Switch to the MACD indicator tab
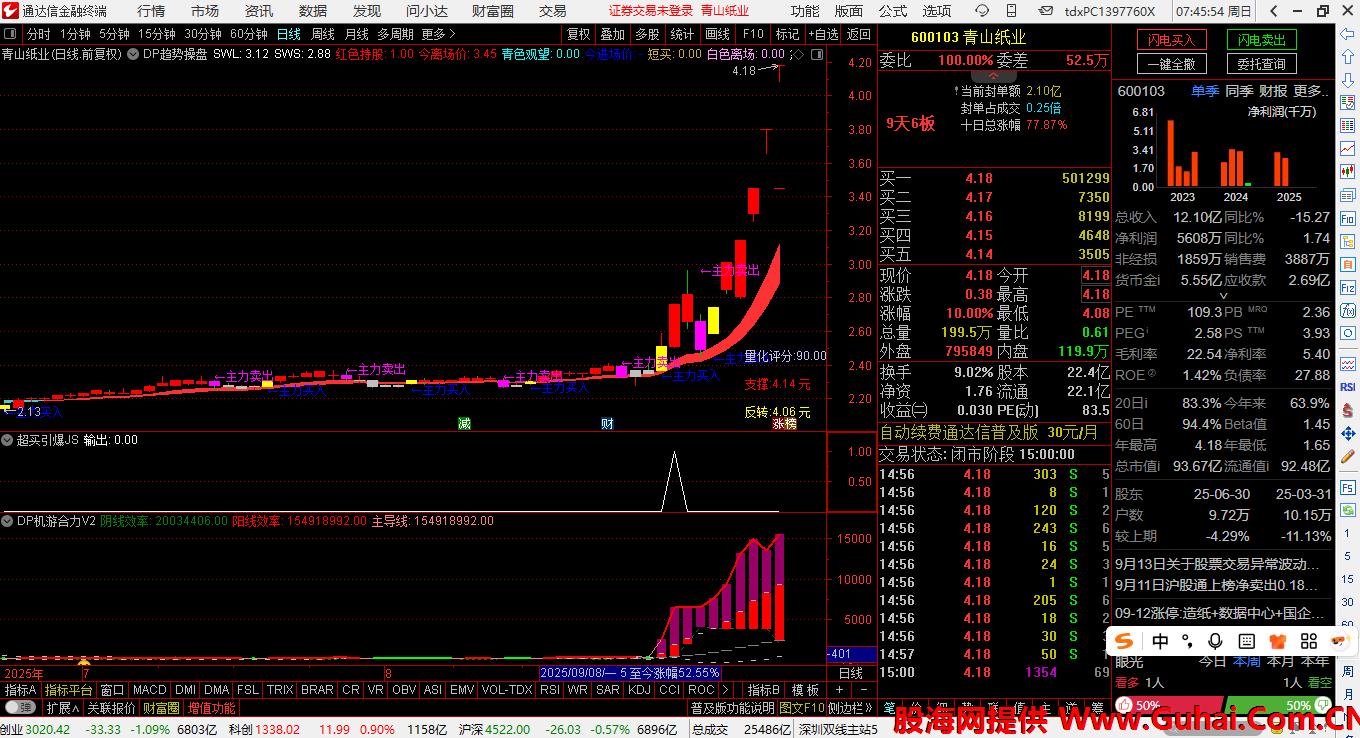 149,690
